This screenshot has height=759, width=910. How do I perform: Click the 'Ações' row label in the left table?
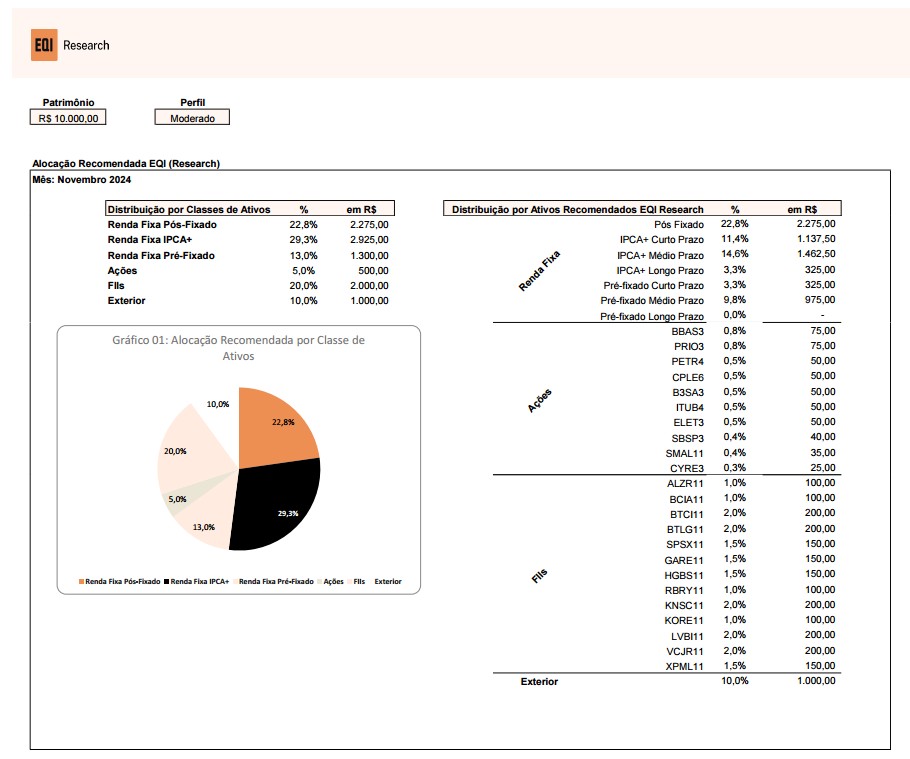[x=122, y=270]
